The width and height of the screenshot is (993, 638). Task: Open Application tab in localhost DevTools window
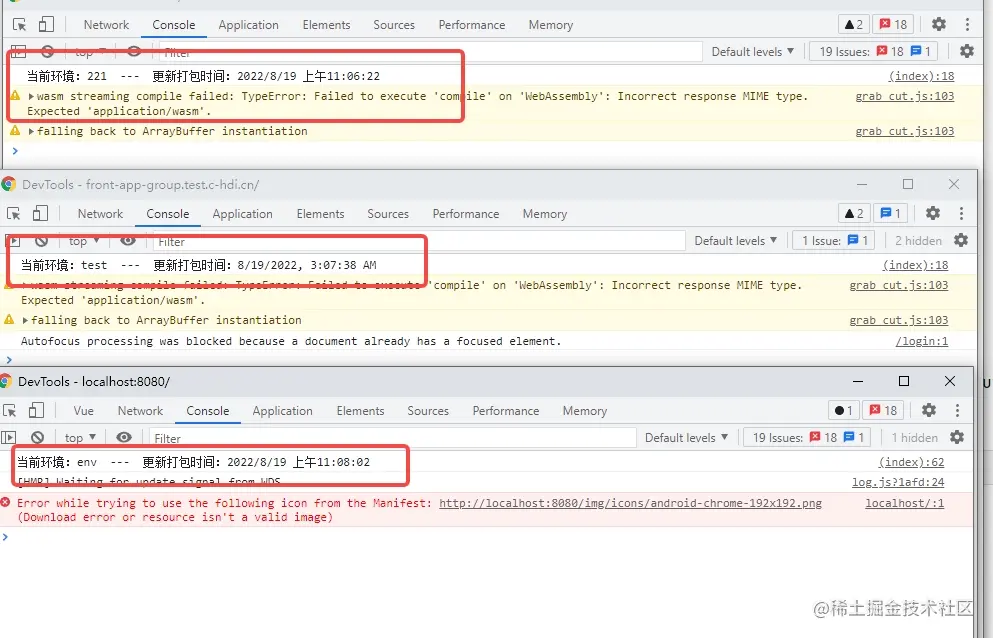coord(282,411)
